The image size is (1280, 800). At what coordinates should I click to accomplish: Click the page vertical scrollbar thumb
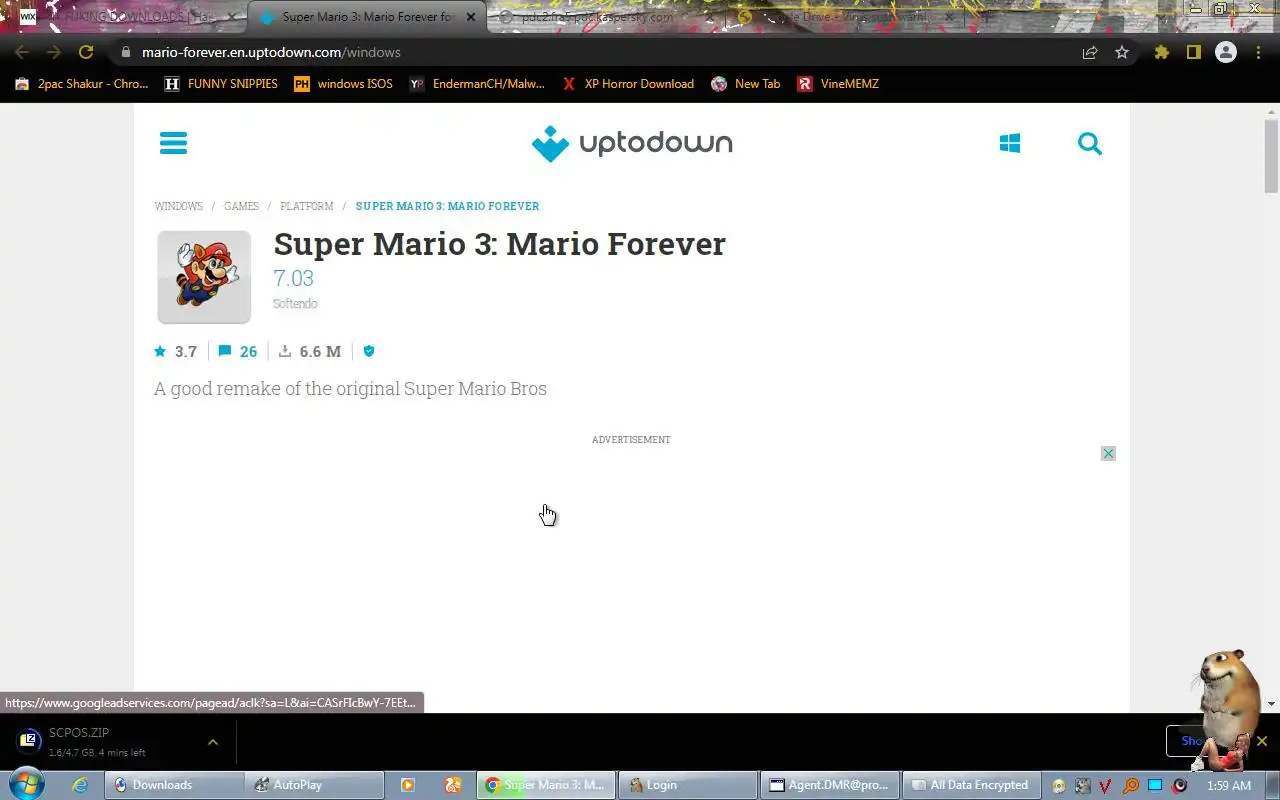pyautogui.click(x=1271, y=157)
